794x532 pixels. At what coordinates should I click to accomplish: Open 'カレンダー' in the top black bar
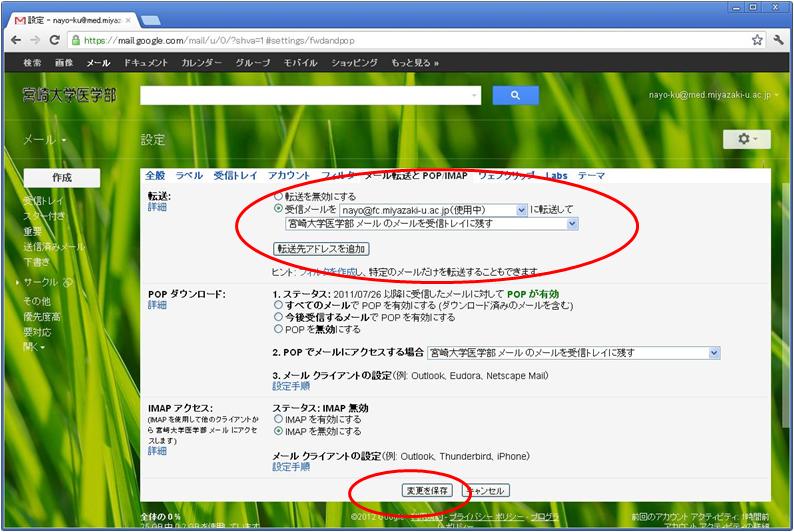pyautogui.click(x=202, y=63)
